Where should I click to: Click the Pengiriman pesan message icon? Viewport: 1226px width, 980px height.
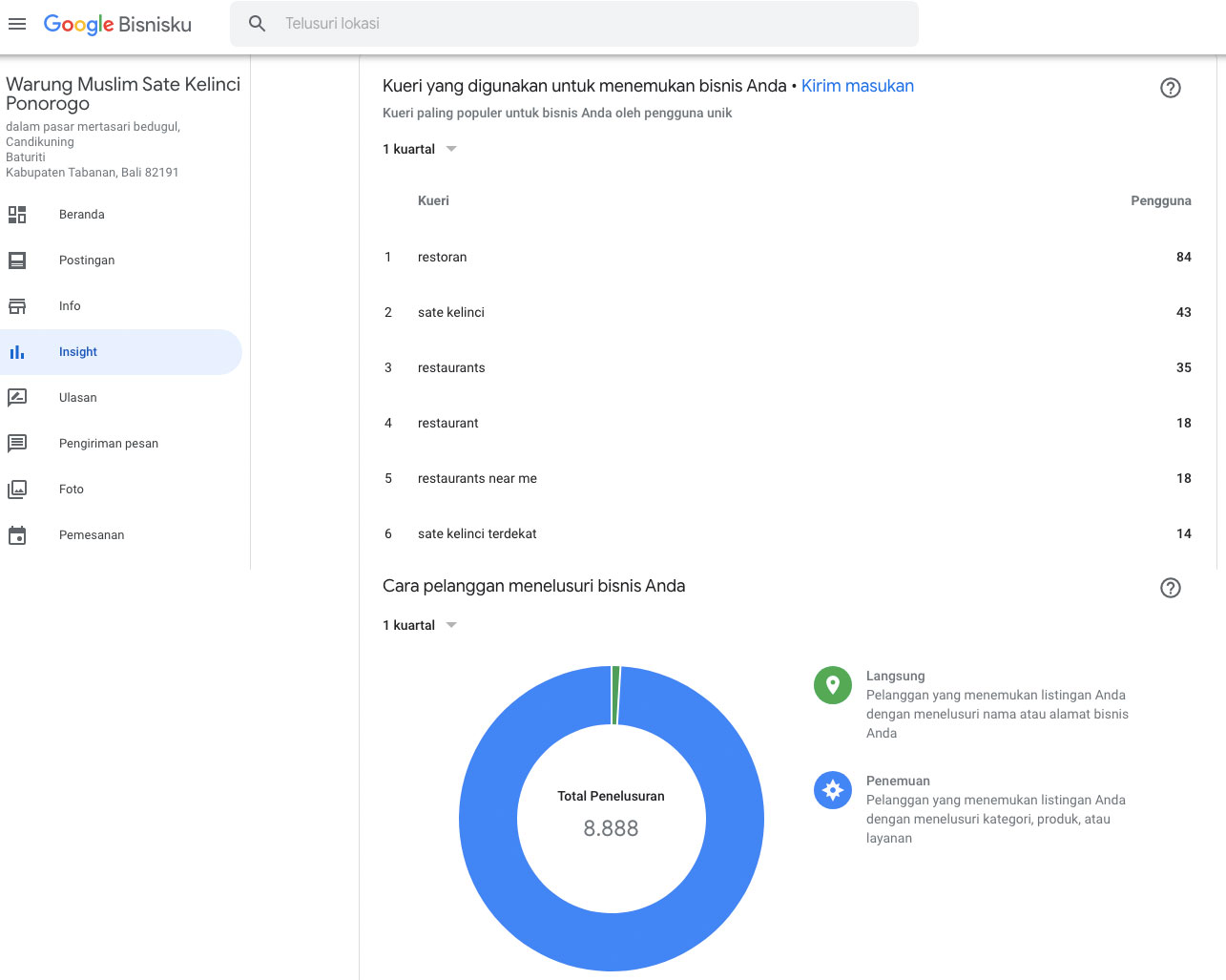pos(17,444)
